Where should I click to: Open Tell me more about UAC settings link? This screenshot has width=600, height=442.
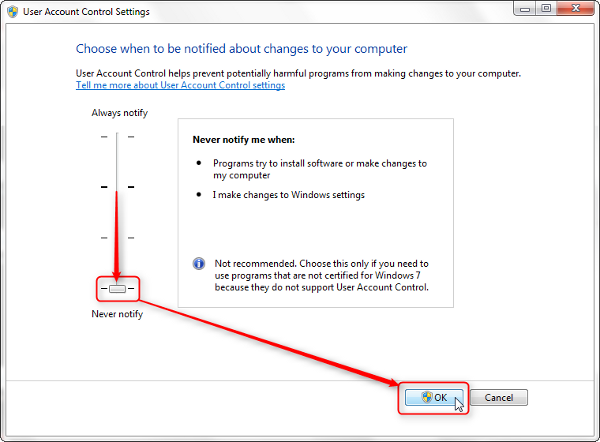coord(180,85)
